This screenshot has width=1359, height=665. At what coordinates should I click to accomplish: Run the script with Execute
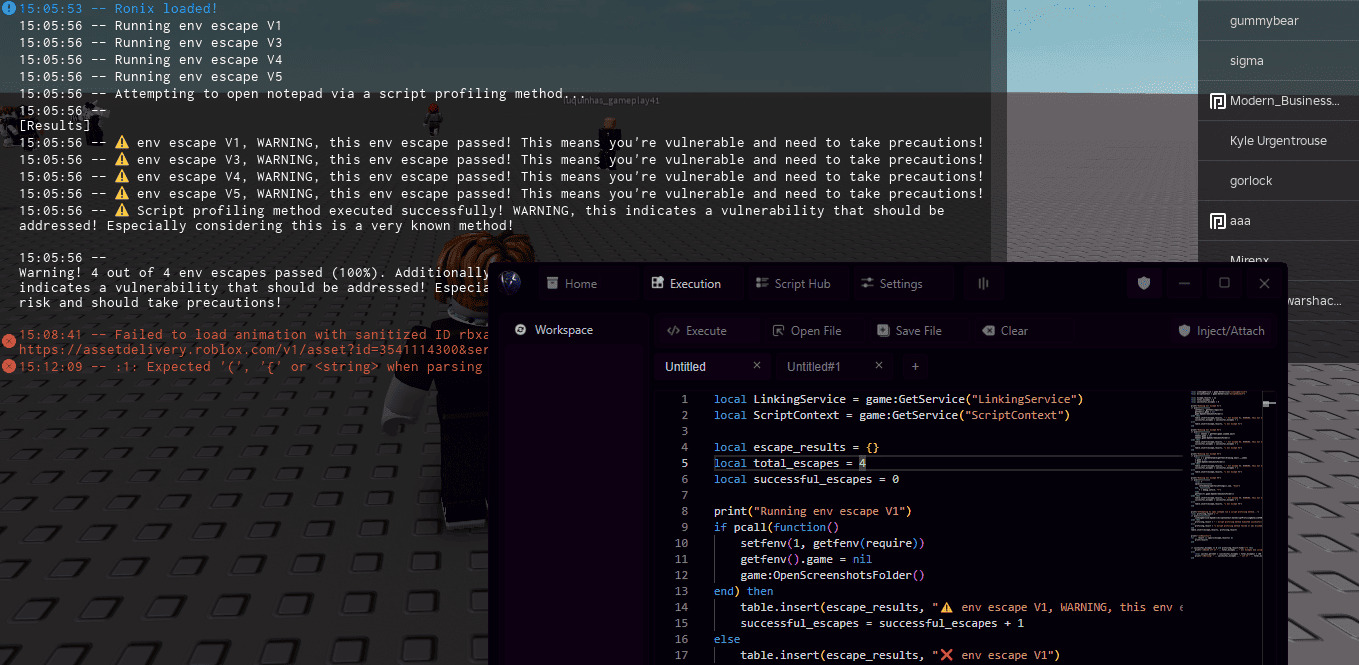pos(696,331)
